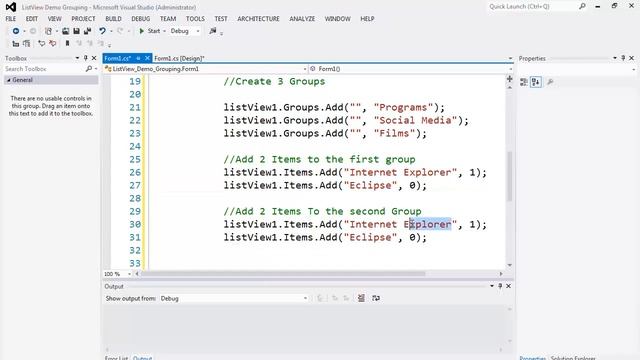Open the Undo history dropdown arrow

click(x=111, y=31)
